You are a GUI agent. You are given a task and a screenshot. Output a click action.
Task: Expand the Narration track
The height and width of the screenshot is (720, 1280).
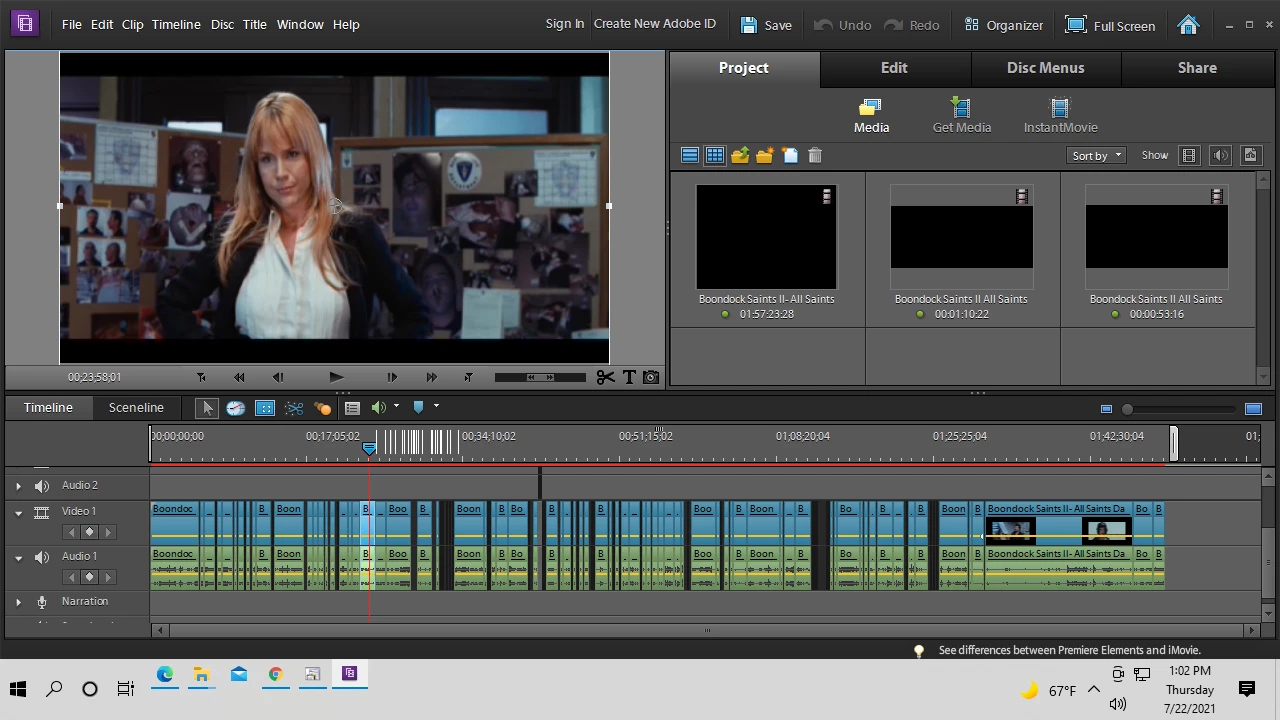18,602
